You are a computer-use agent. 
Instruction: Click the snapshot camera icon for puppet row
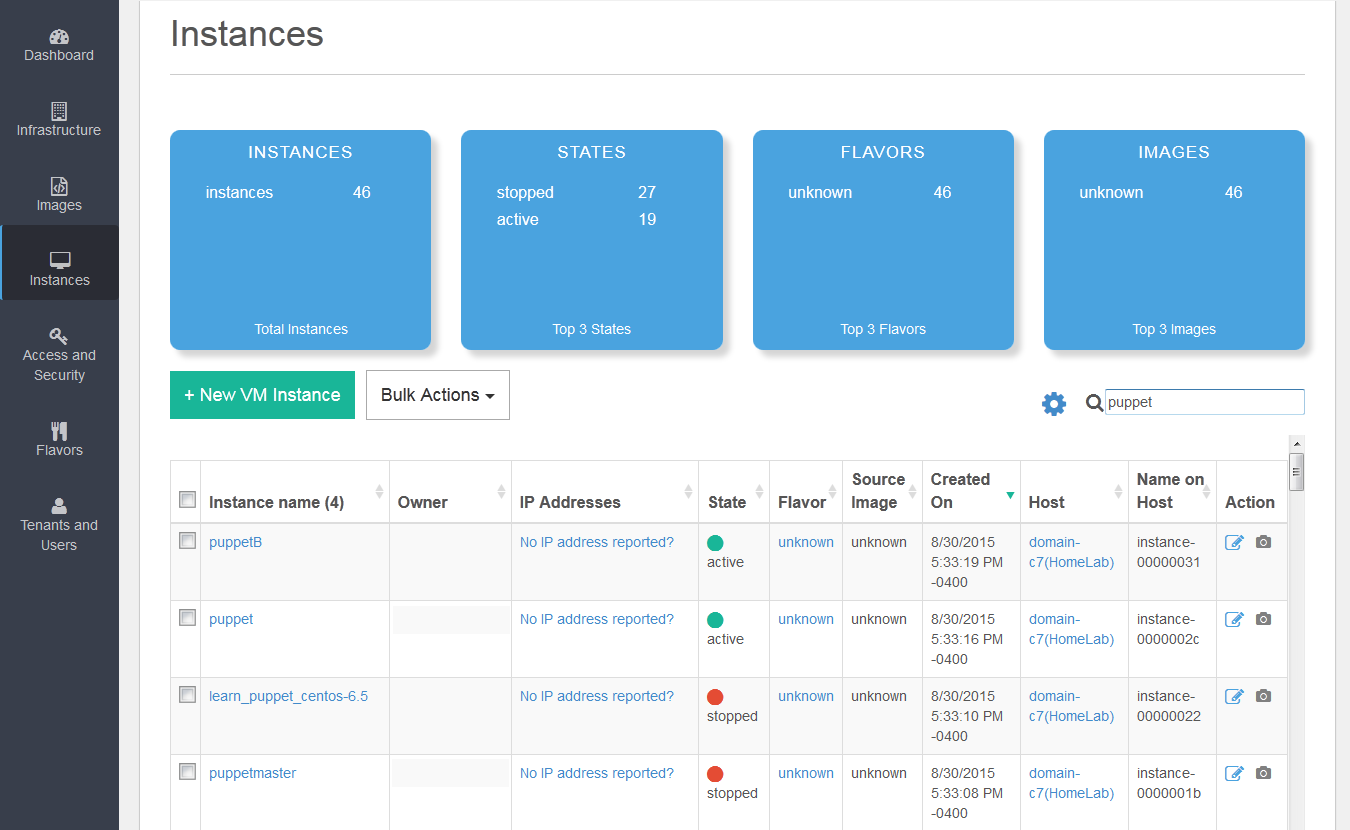coord(1263,619)
